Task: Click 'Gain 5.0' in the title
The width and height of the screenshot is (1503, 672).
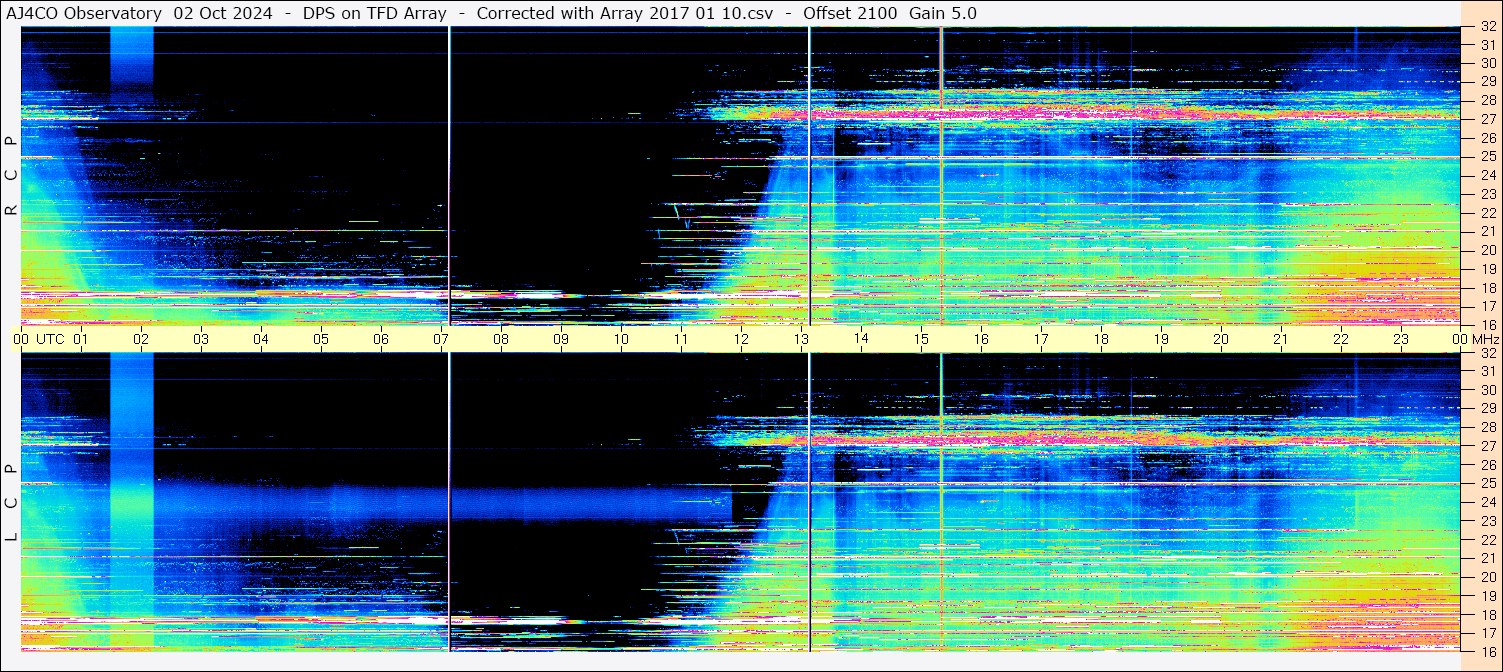Action: click(943, 13)
